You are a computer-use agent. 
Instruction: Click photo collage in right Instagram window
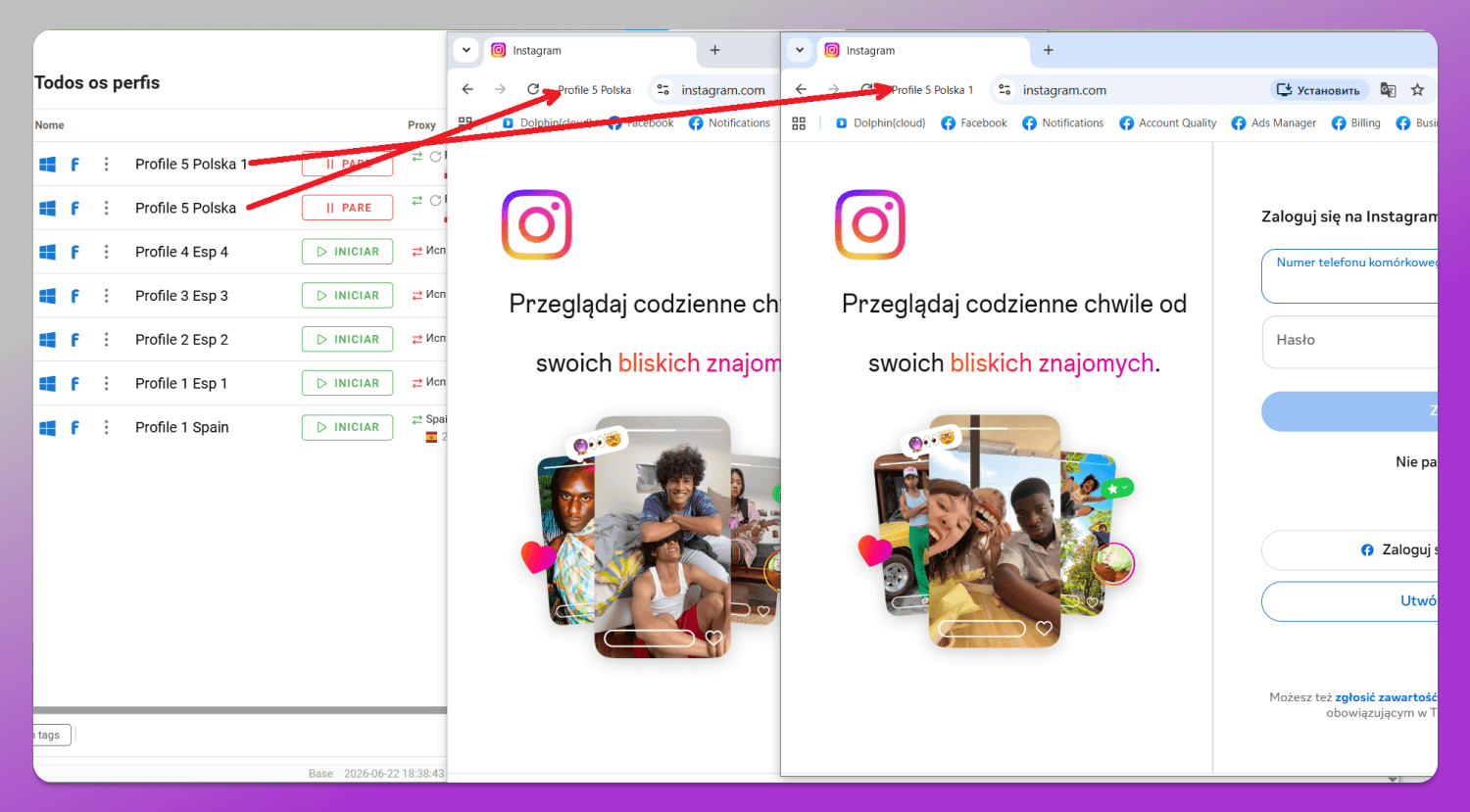click(997, 531)
